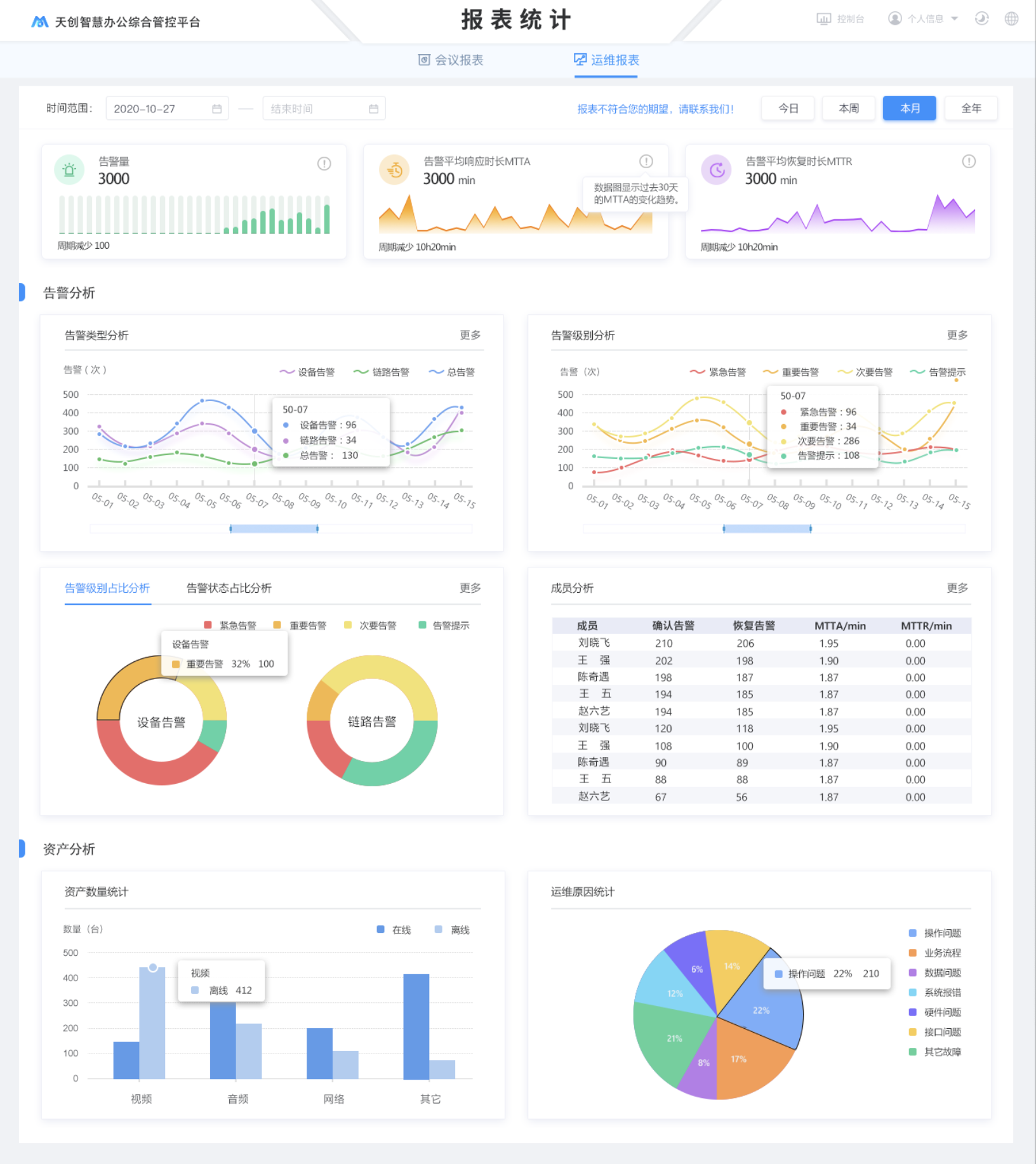Viewport: 1036px width, 1164px height.
Task: Click the info icon on MTTR card
Action: (x=968, y=162)
